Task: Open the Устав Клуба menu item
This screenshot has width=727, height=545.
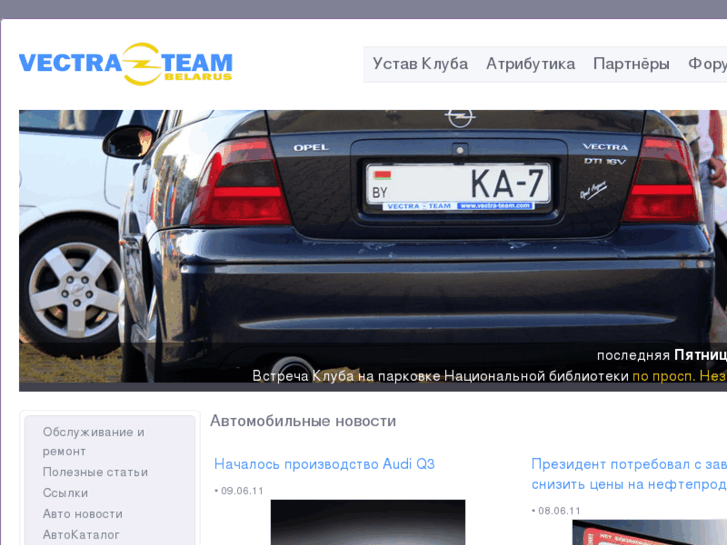Action: (420, 64)
